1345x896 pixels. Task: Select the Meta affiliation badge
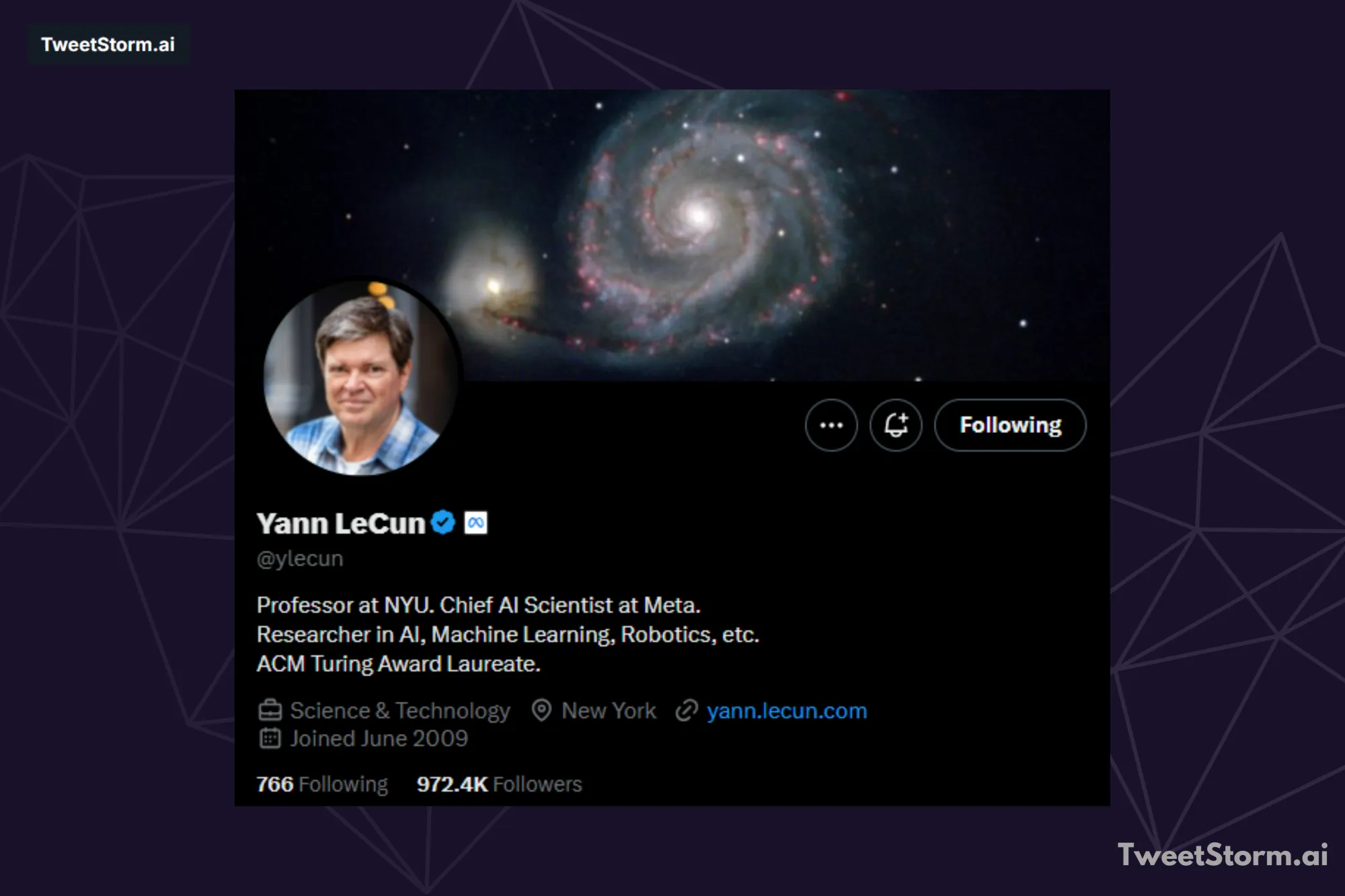tap(476, 521)
